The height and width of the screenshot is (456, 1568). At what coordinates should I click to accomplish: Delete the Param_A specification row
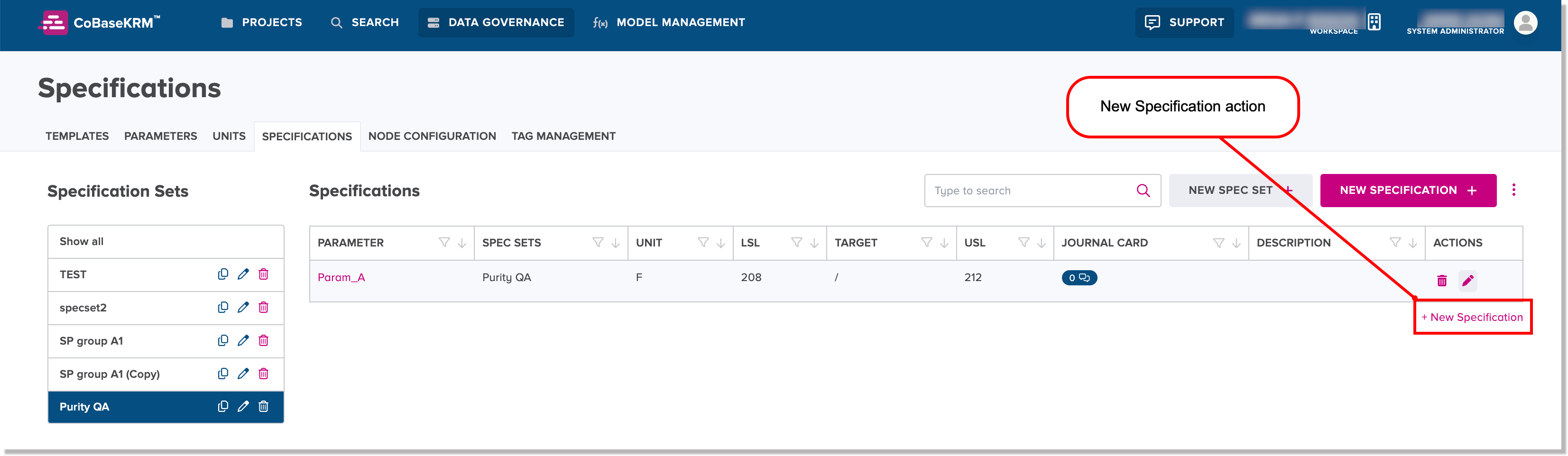(1441, 280)
